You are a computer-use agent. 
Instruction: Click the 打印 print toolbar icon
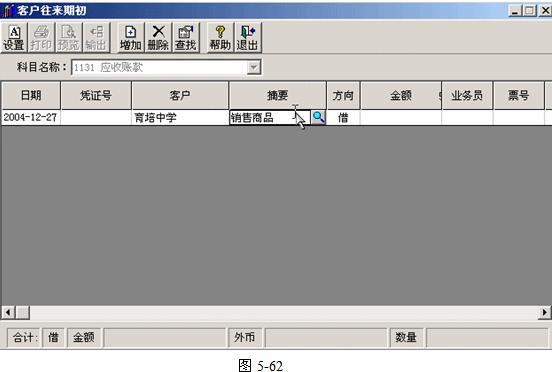tap(41, 37)
